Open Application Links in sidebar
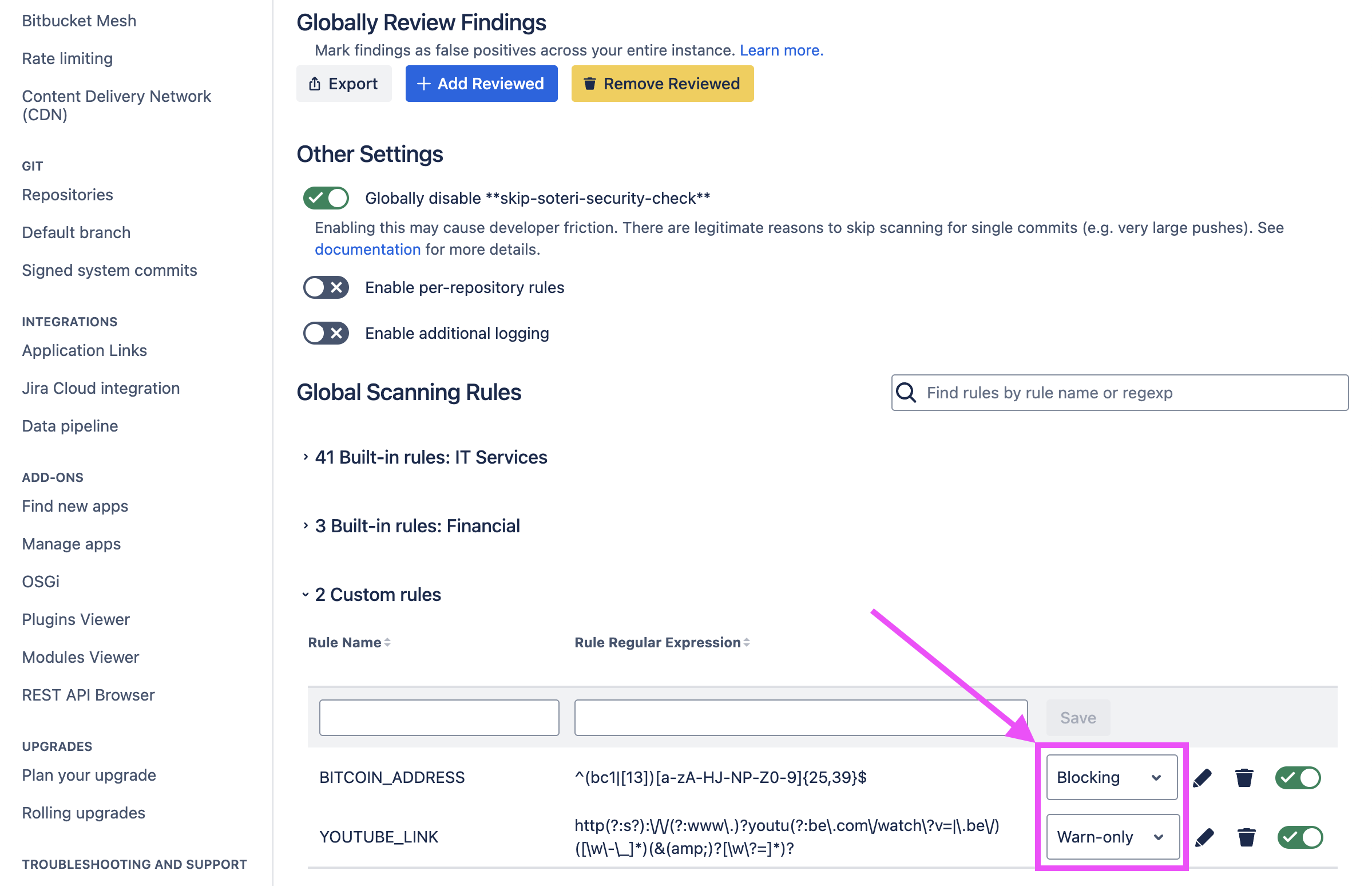Viewport: 1372px width, 886px height. [85, 350]
